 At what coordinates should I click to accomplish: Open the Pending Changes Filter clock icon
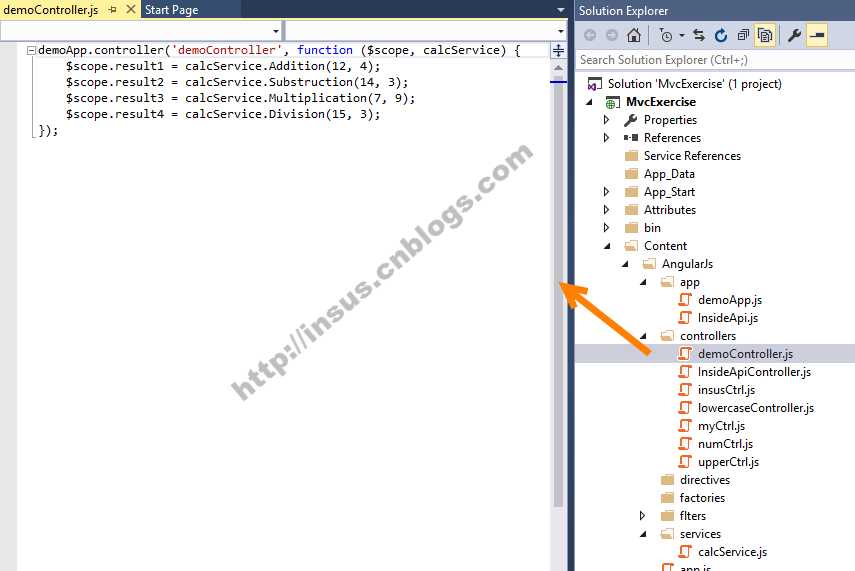coord(666,35)
